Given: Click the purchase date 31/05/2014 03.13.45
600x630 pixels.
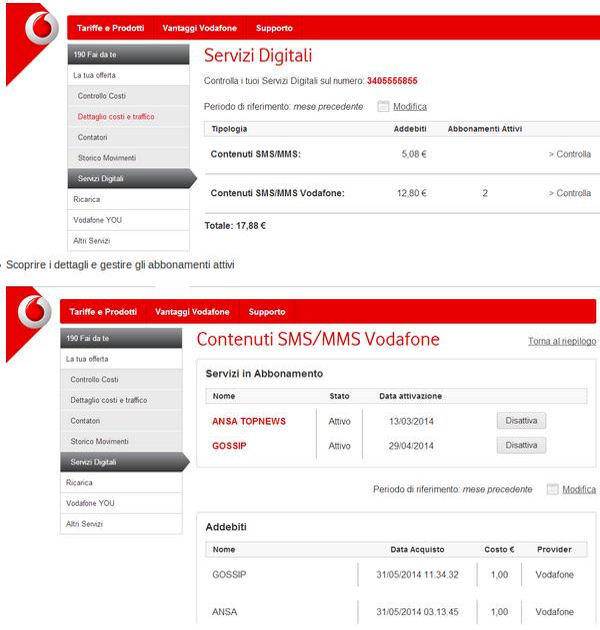Looking at the screenshot, I should coord(417,612).
